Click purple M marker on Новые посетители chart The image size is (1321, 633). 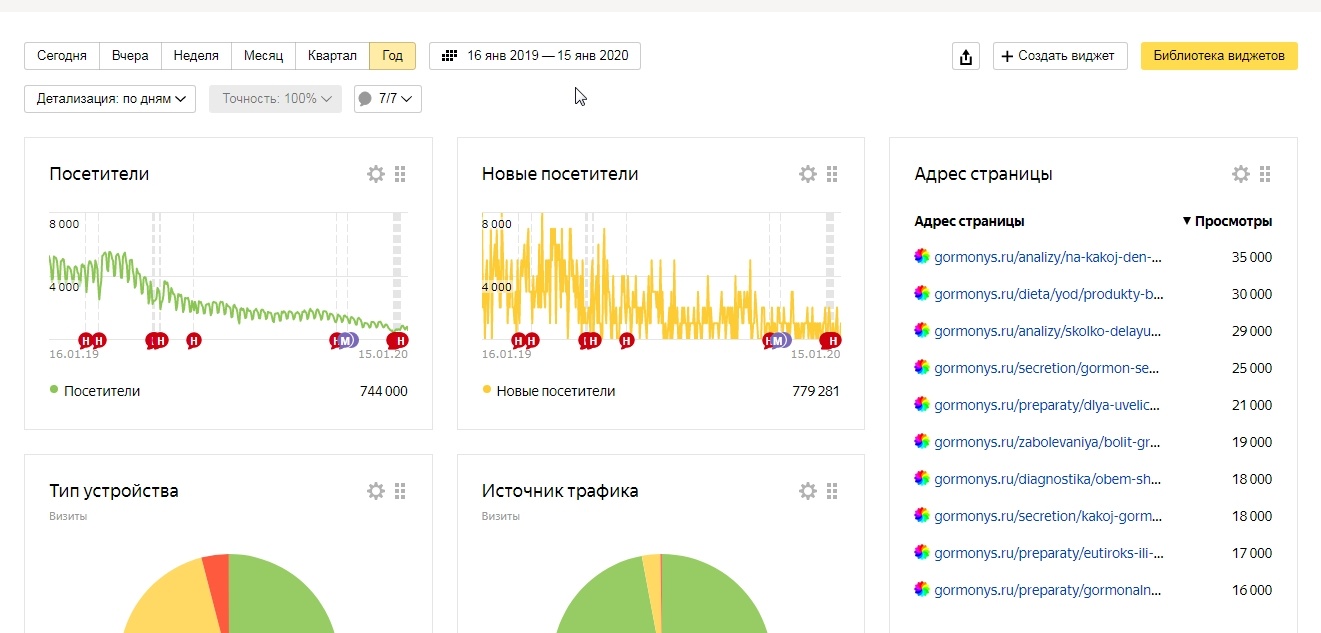coord(780,340)
